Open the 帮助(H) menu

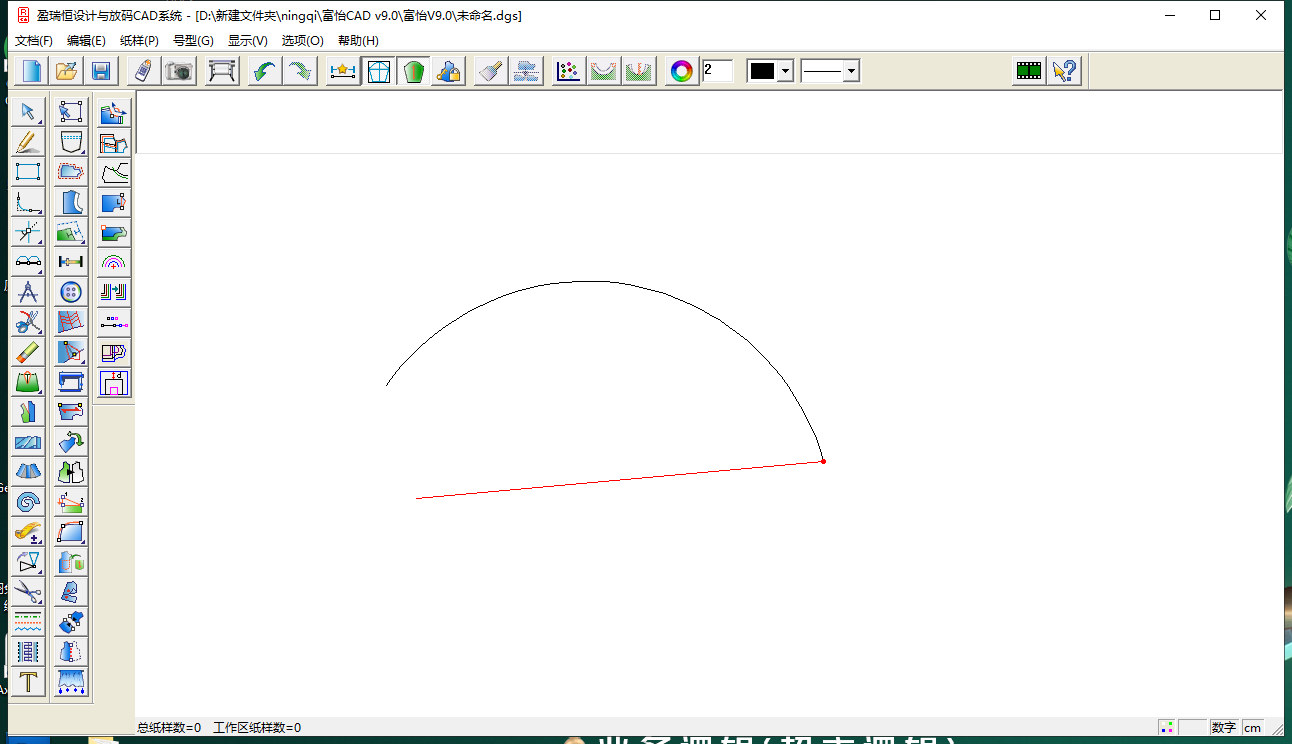pyautogui.click(x=358, y=41)
